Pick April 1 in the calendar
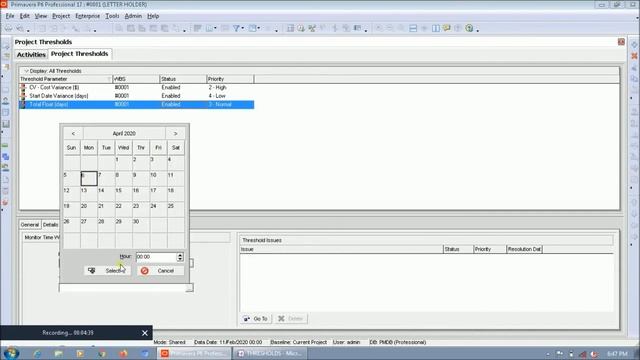This screenshot has height=360, width=640. [123, 163]
